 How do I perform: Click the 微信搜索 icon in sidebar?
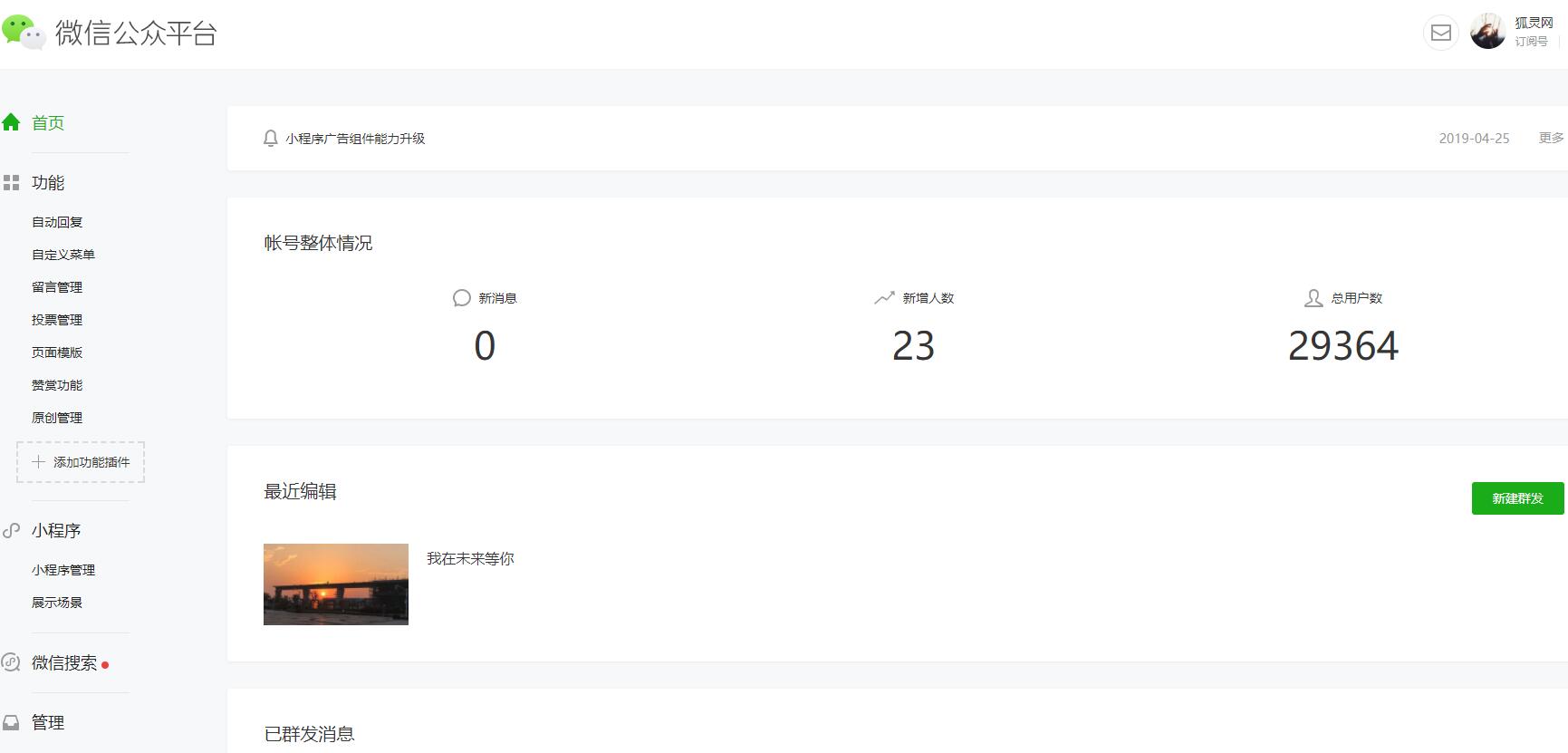(x=11, y=662)
